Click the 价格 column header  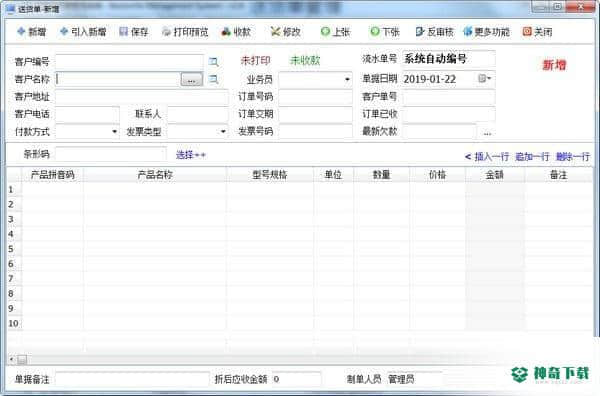pyautogui.click(x=437, y=175)
